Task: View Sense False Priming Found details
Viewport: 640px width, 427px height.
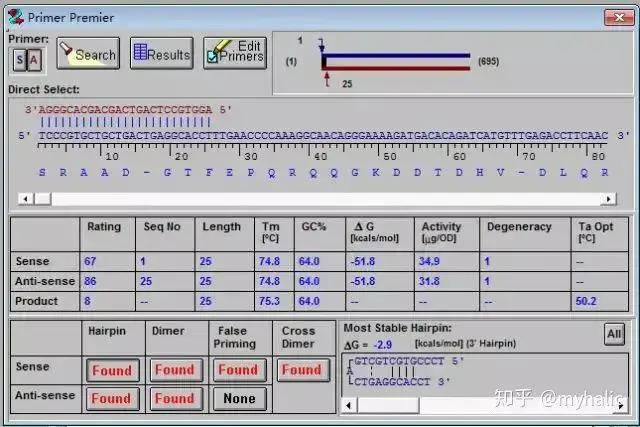Action: click(238, 370)
